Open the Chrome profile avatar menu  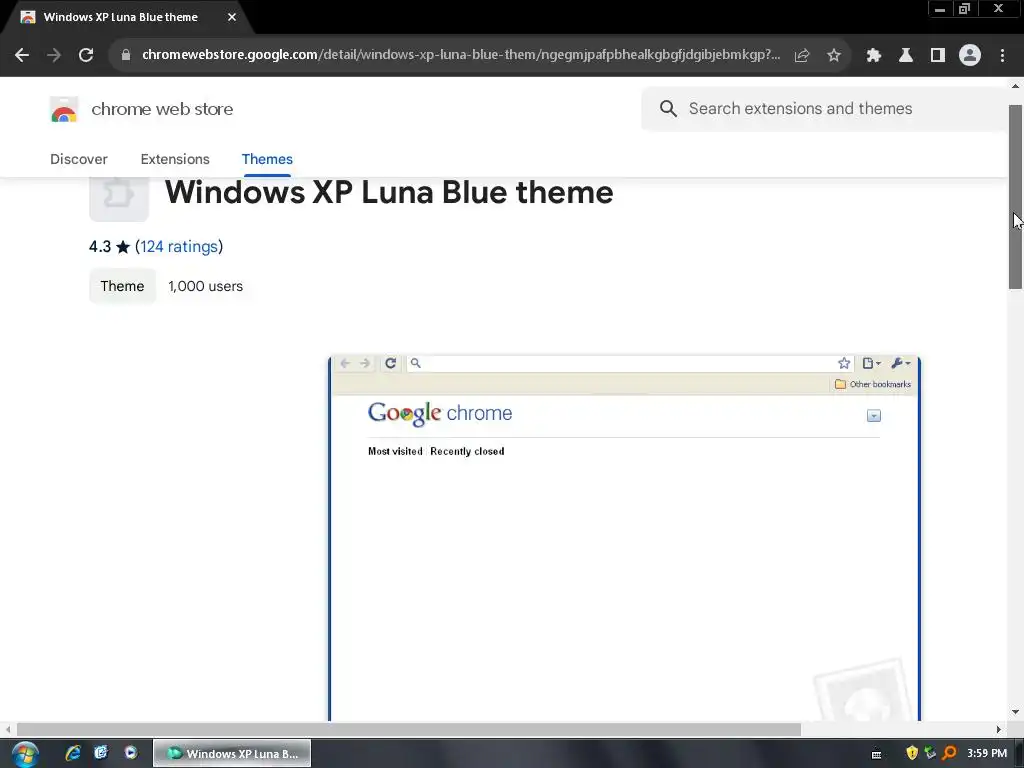pos(970,56)
